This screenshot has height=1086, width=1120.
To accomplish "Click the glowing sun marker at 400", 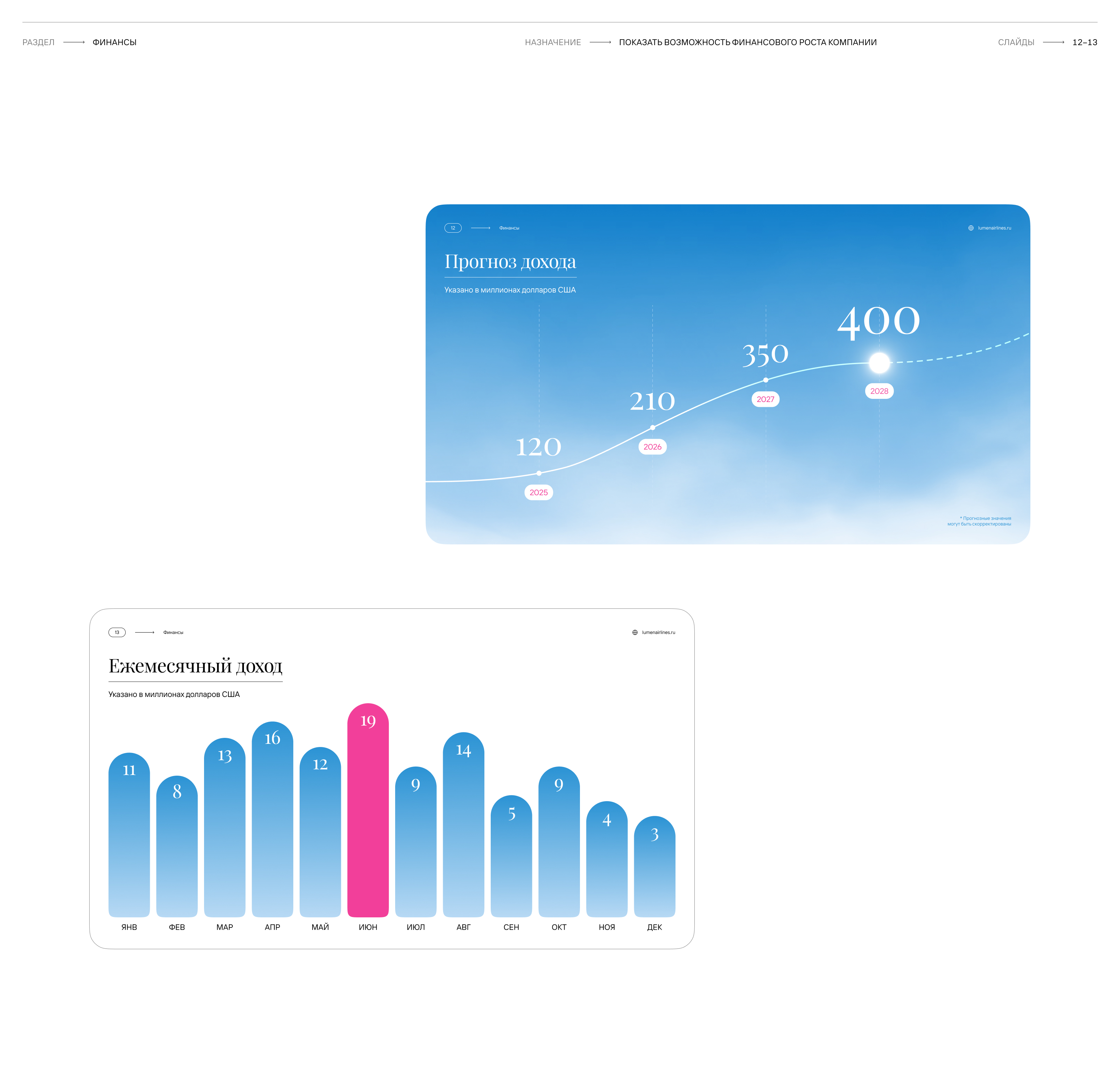I will click(879, 362).
